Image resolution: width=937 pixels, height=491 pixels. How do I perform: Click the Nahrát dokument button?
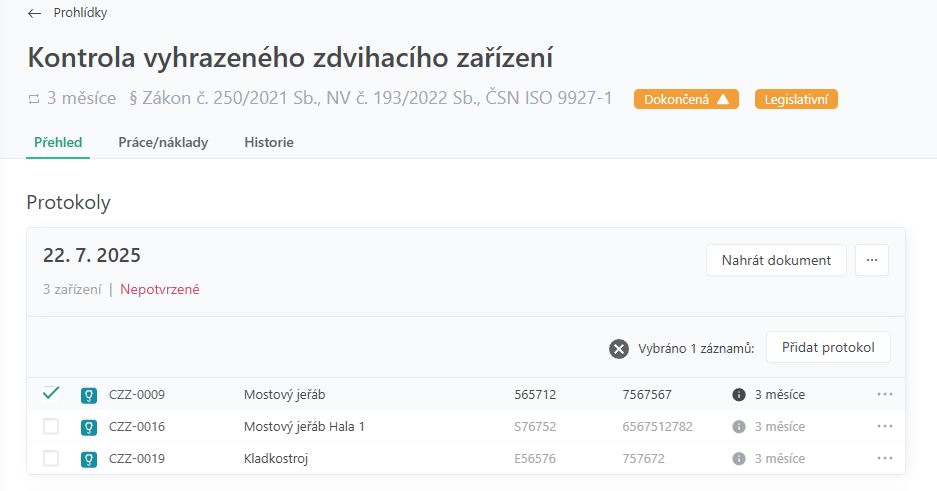(776, 260)
